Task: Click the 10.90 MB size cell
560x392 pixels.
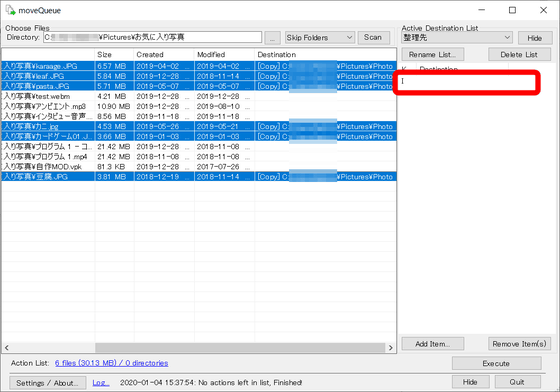Action: click(114, 106)
